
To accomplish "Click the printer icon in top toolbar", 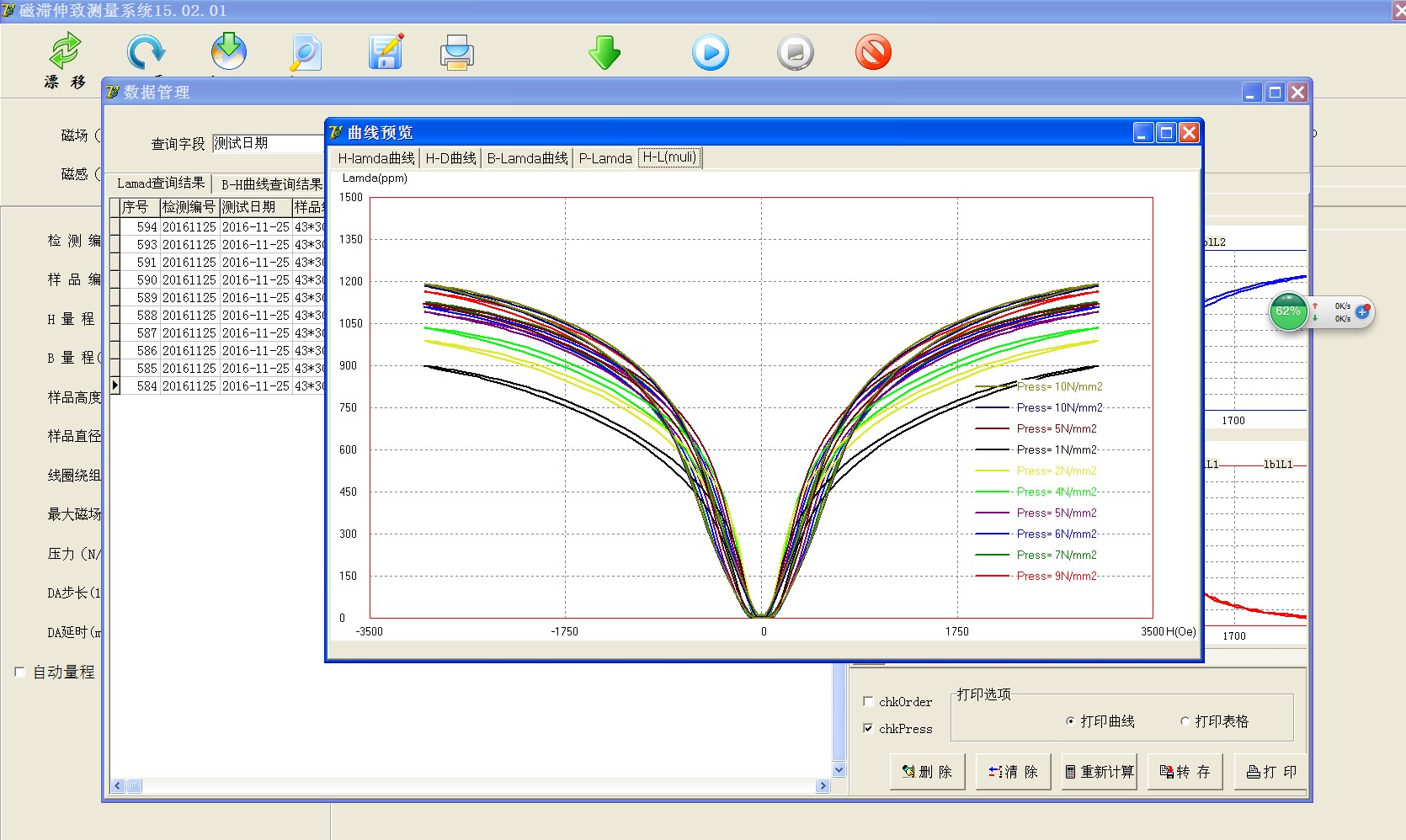I will pos(457,52).
